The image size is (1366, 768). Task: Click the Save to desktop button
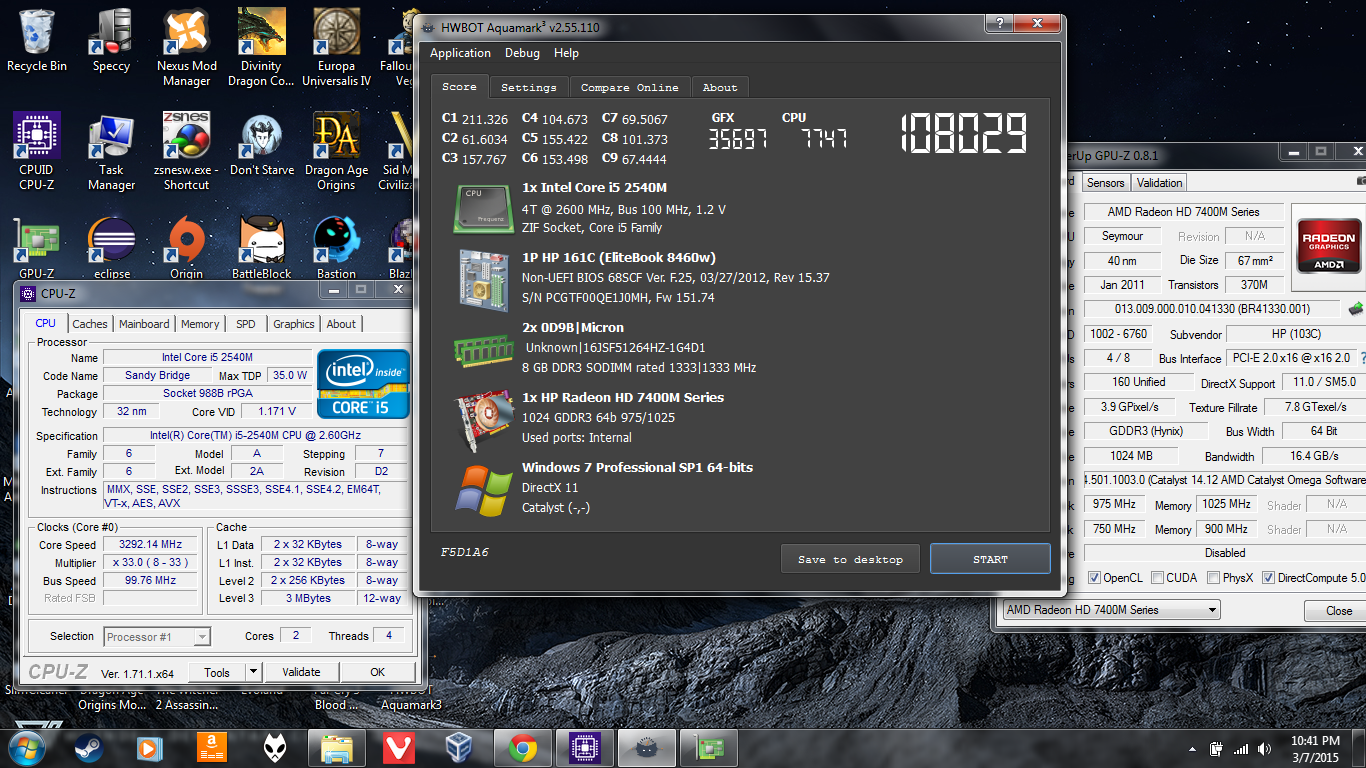click(x=850, y=559)
